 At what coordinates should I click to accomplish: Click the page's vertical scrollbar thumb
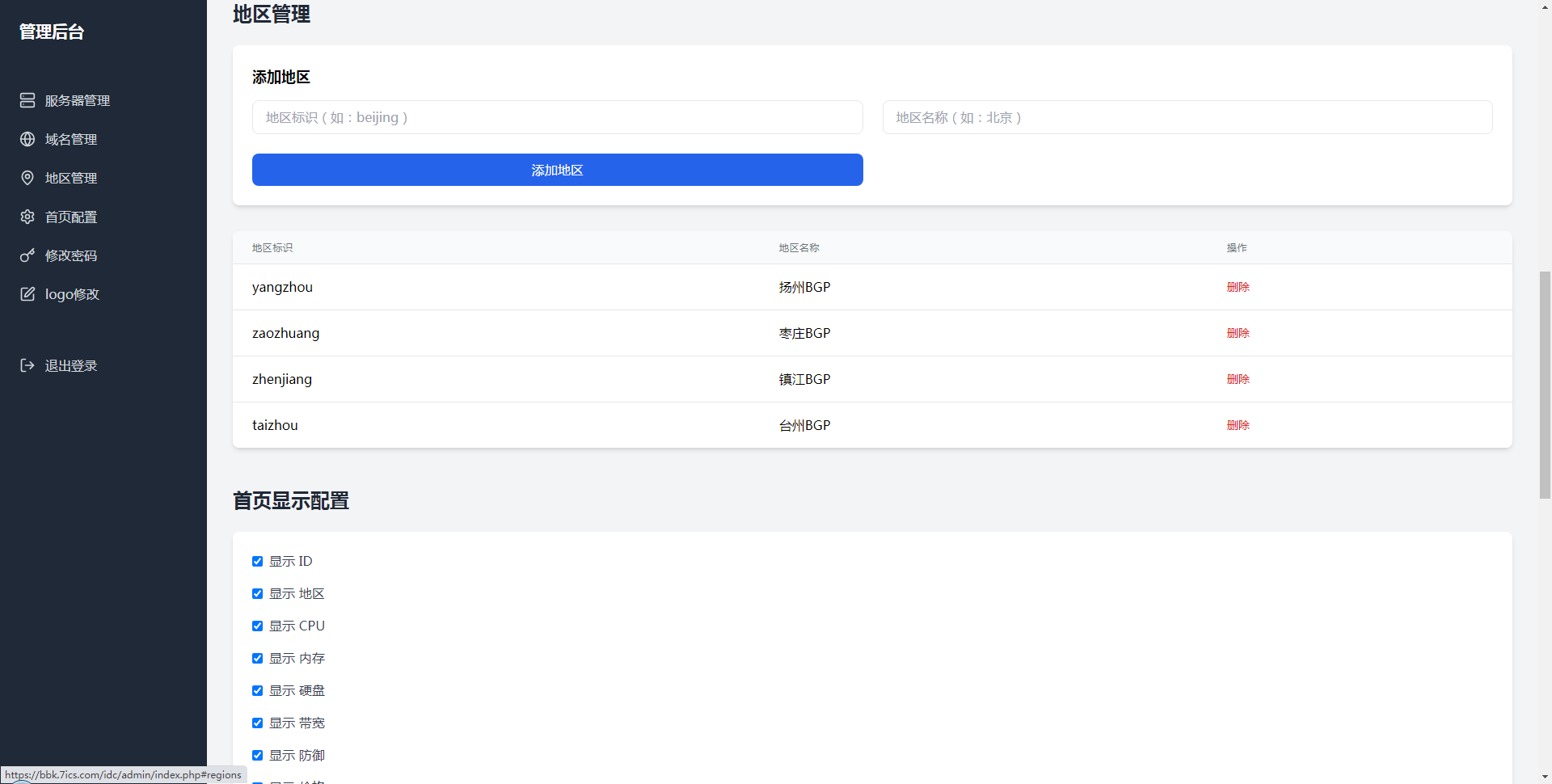1545,385
